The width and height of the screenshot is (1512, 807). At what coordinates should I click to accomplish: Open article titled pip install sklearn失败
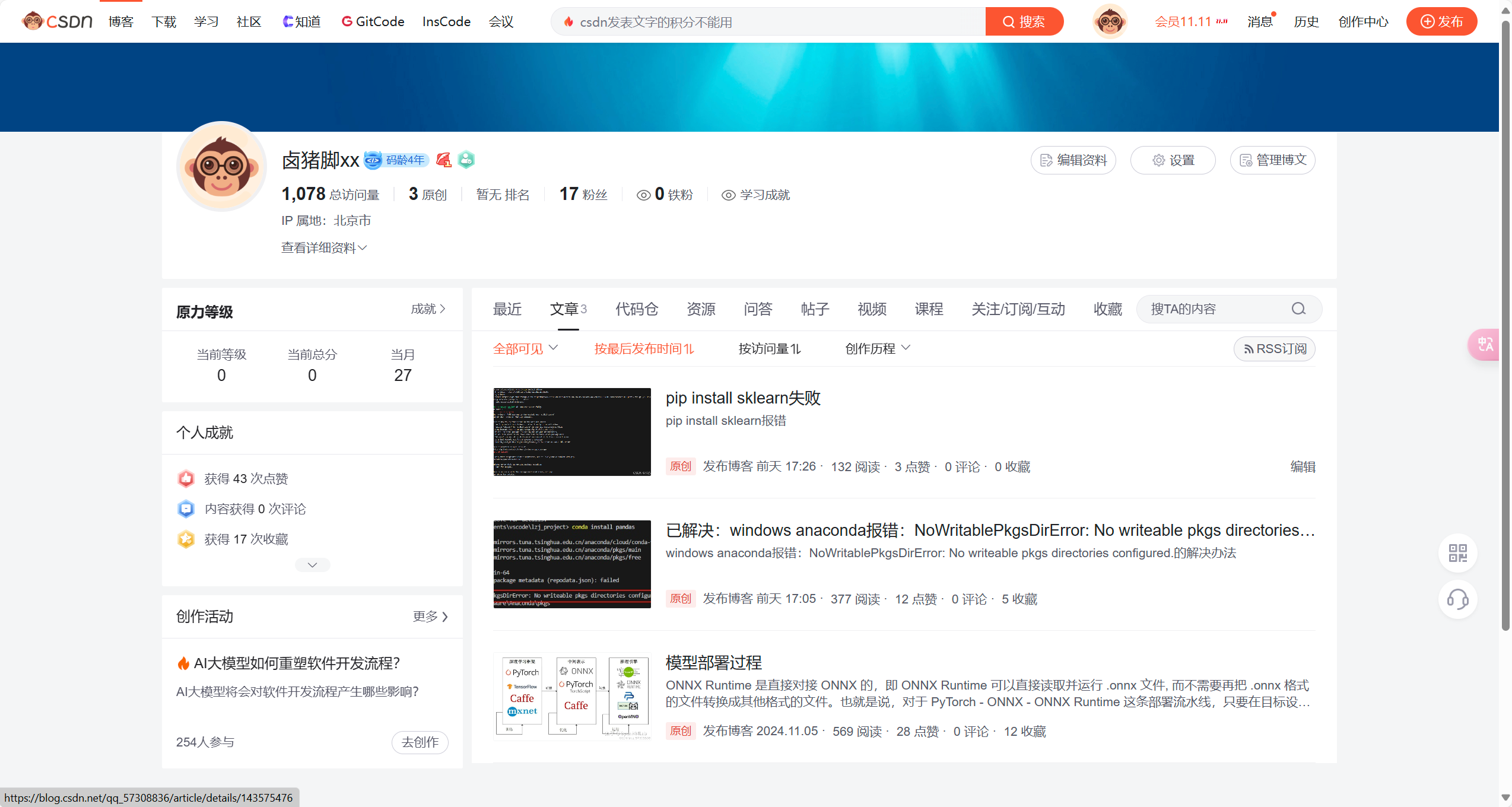pos(743,398)
